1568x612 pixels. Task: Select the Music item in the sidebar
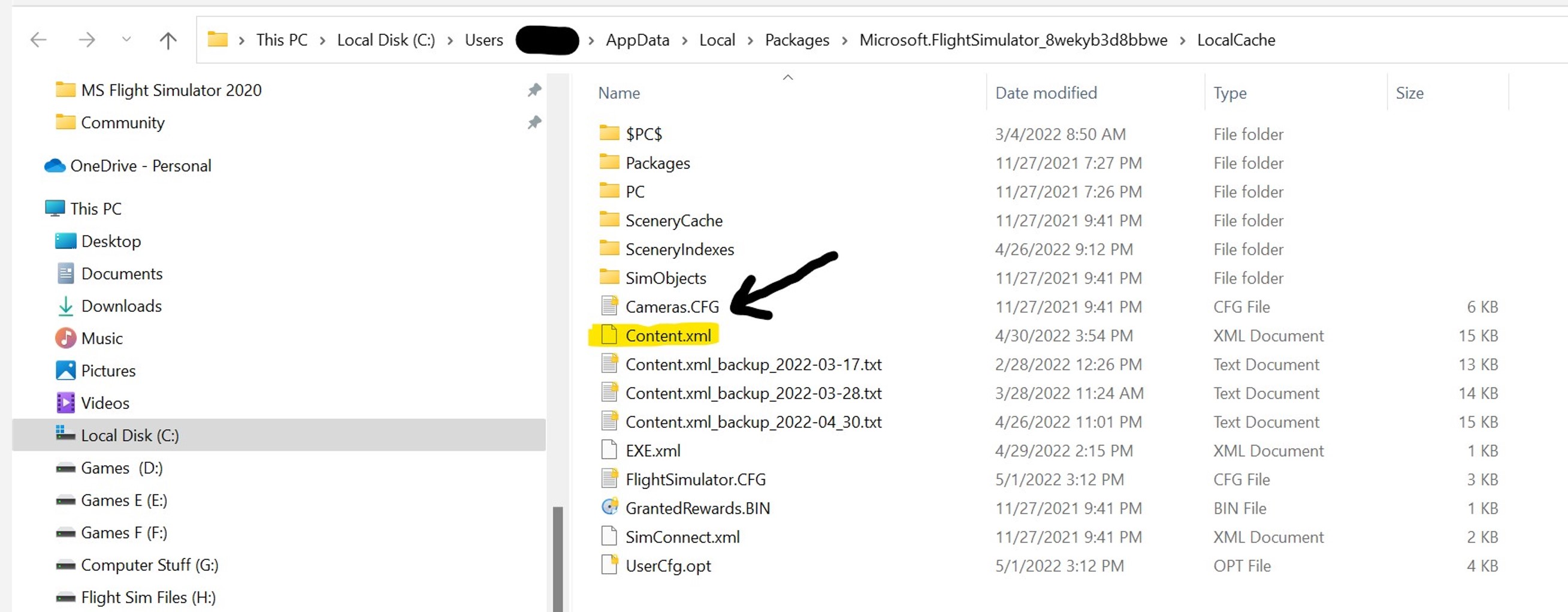click(x=103, y=338)
